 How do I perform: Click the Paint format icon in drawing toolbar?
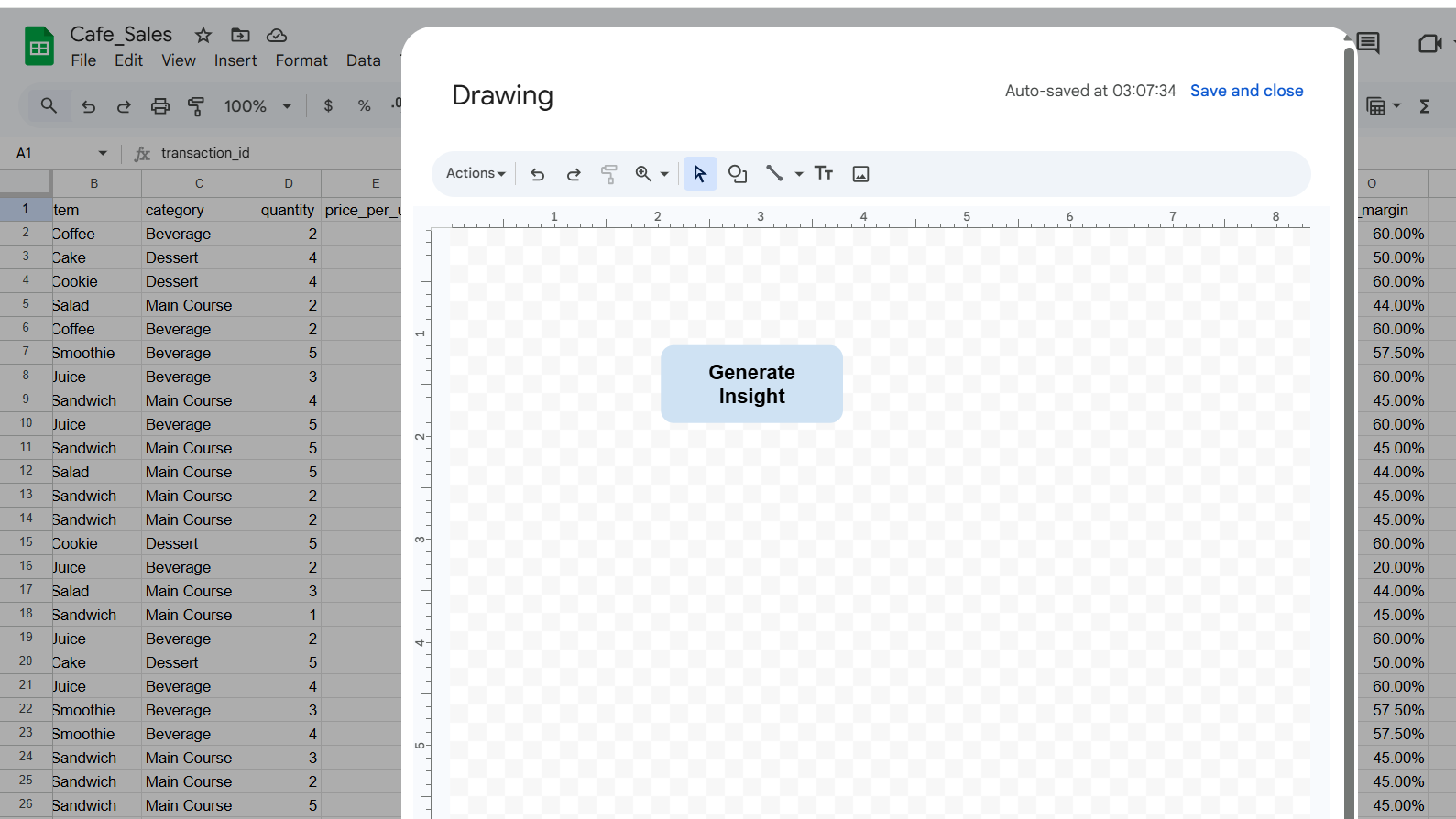point(609,174)
